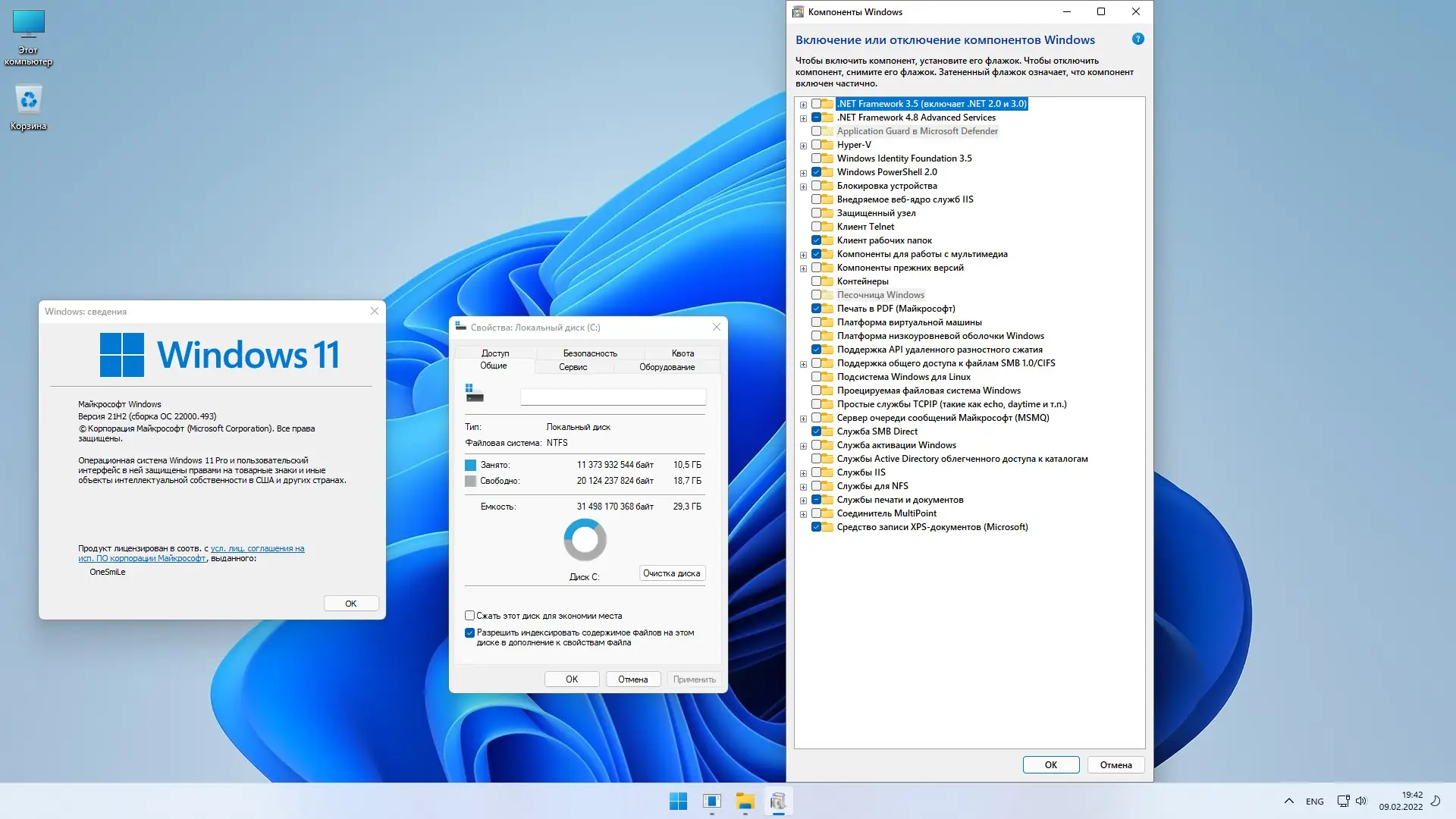Click the Windows Features taskbar icon

pyautogui.click(x=778, y=801)
